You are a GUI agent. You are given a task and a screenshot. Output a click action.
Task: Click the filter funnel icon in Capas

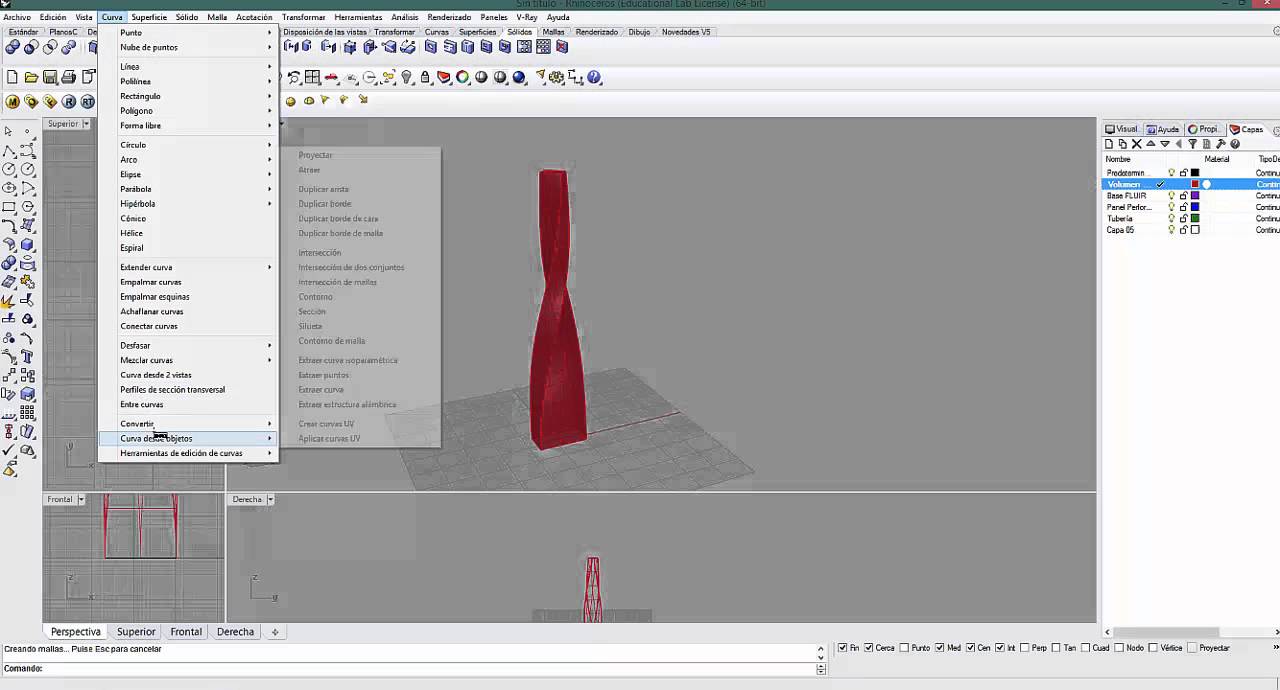[1193, 144]
